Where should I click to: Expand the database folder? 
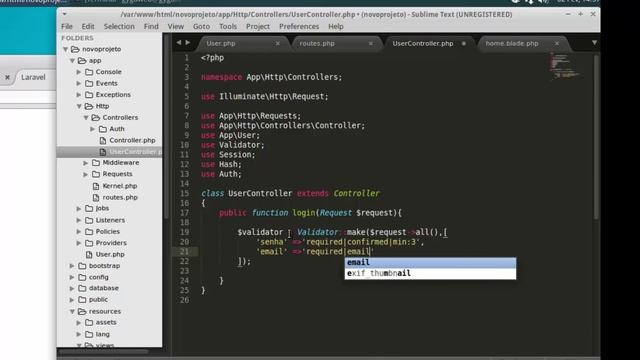[72, 288]
